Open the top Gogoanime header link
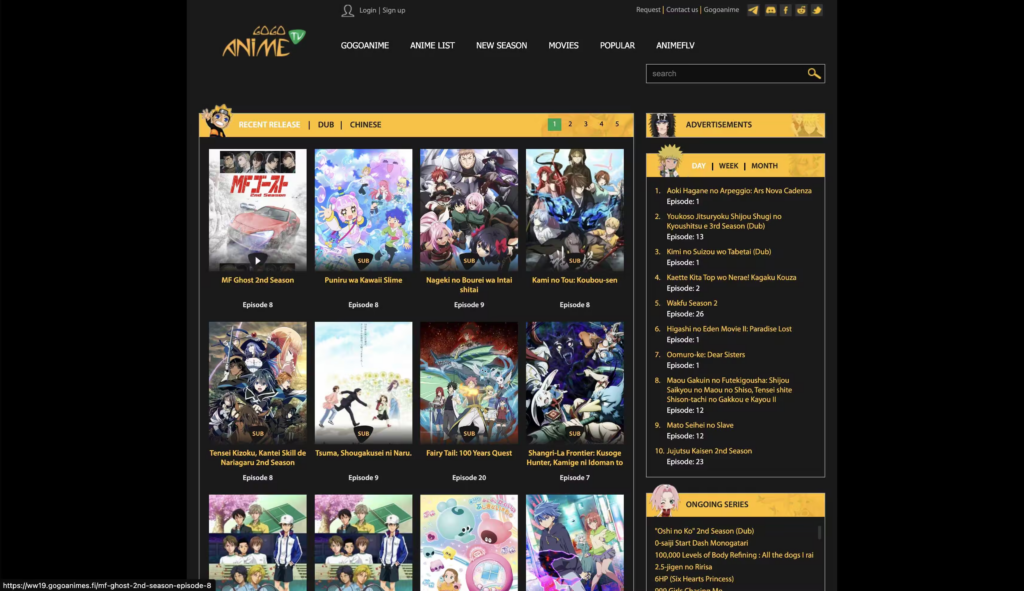The image size is (1024, 591). (x=721, y=10)
